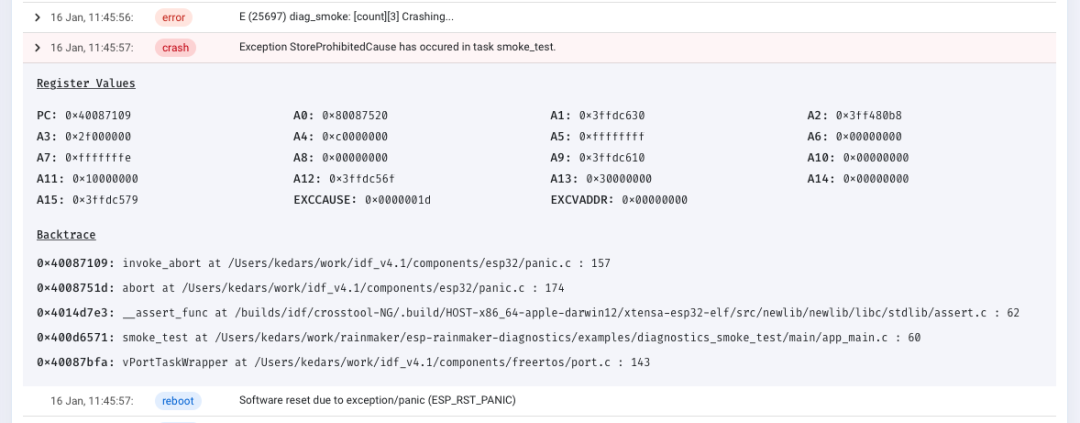Click the reboot entry timestamp 11:45:57
The image size is (1080, 423).
coord(92,400)
